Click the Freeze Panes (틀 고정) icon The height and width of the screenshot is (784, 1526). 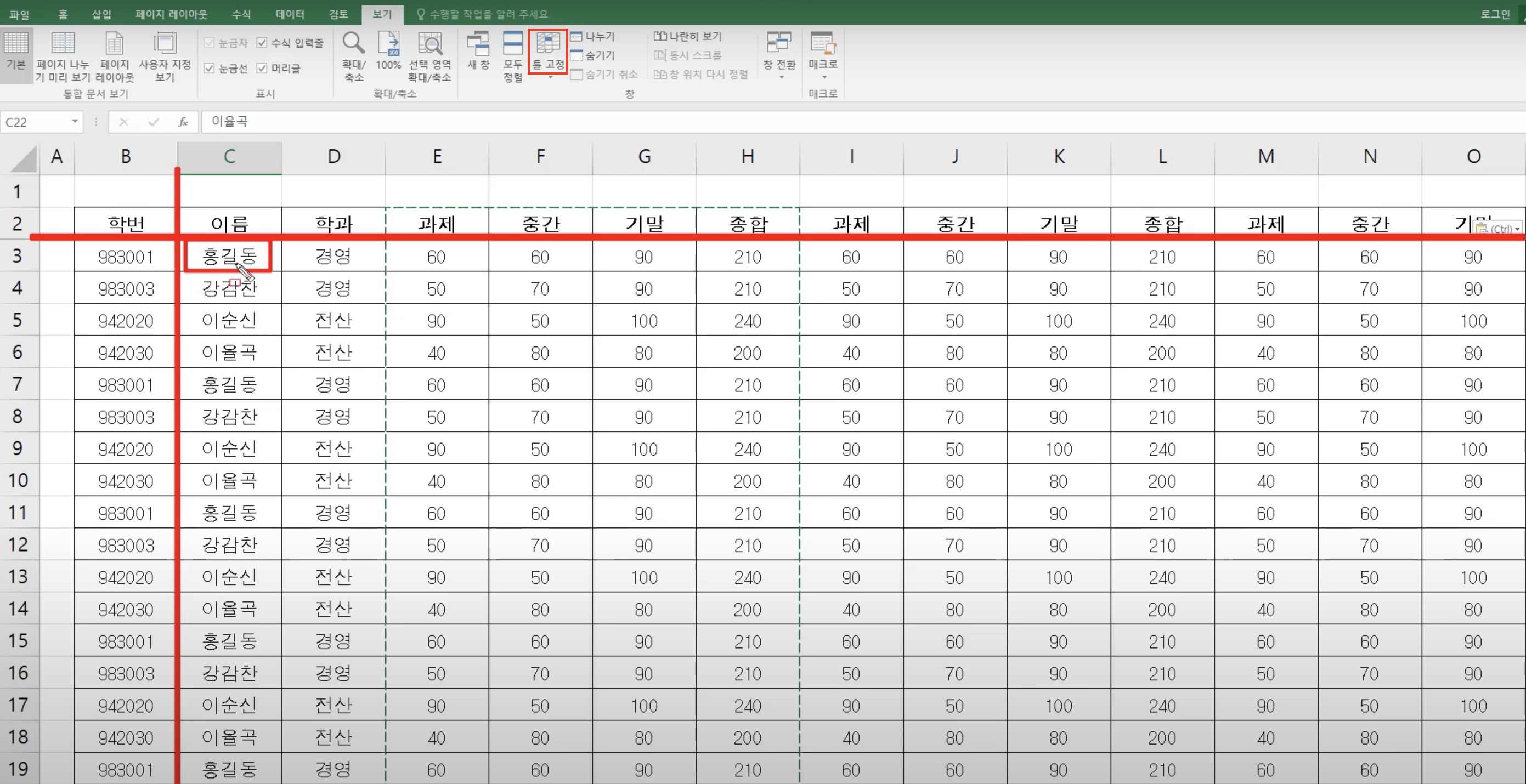(x=548, y=43)
